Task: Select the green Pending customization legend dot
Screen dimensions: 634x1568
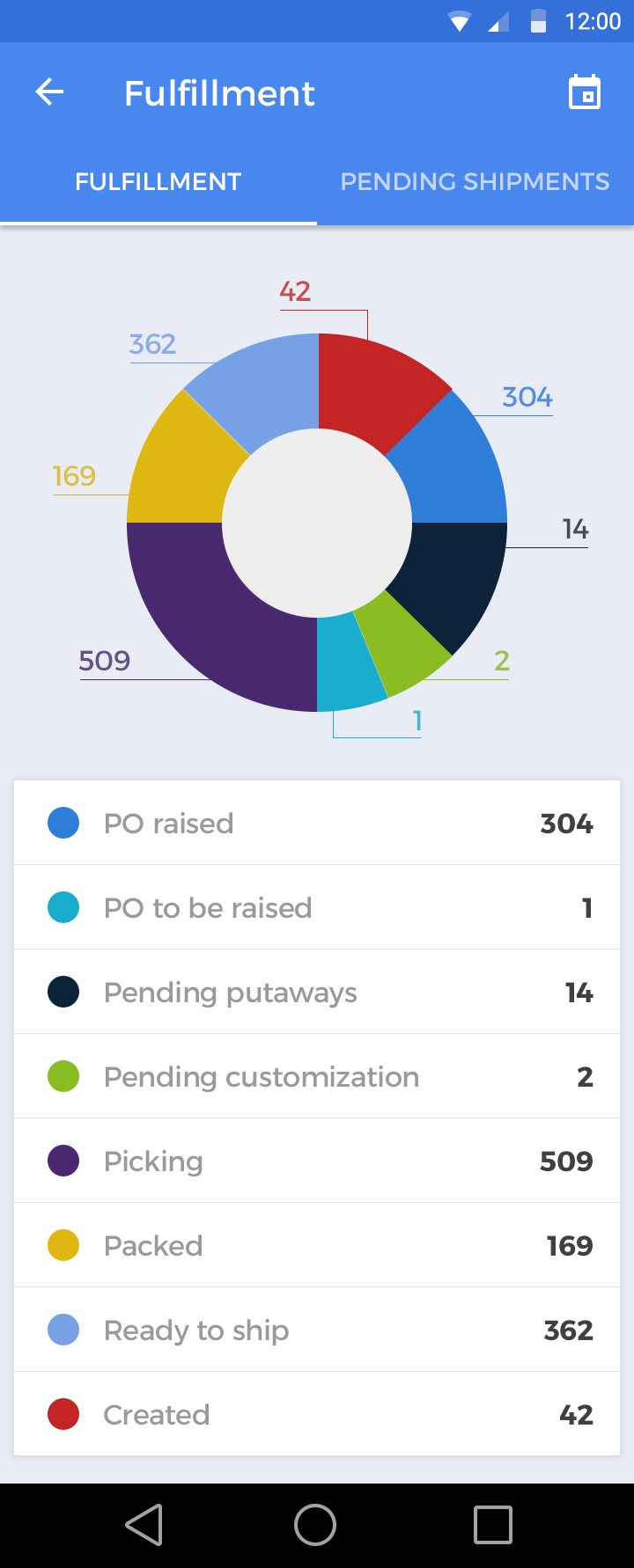Action: [x=63, y=1076]
